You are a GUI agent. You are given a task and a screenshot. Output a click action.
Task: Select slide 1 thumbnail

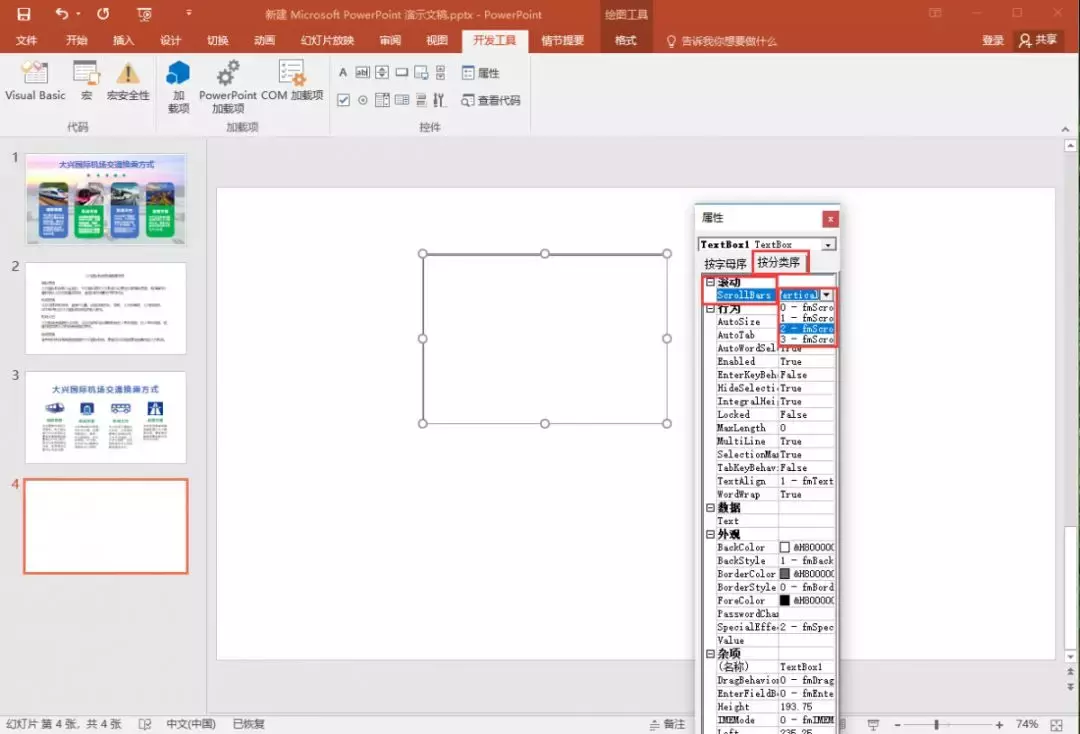(105, 199)
